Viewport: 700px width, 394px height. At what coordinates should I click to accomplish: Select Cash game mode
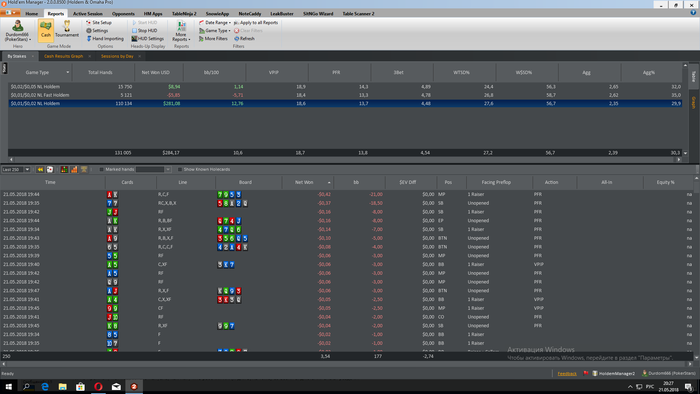(46, 30)
